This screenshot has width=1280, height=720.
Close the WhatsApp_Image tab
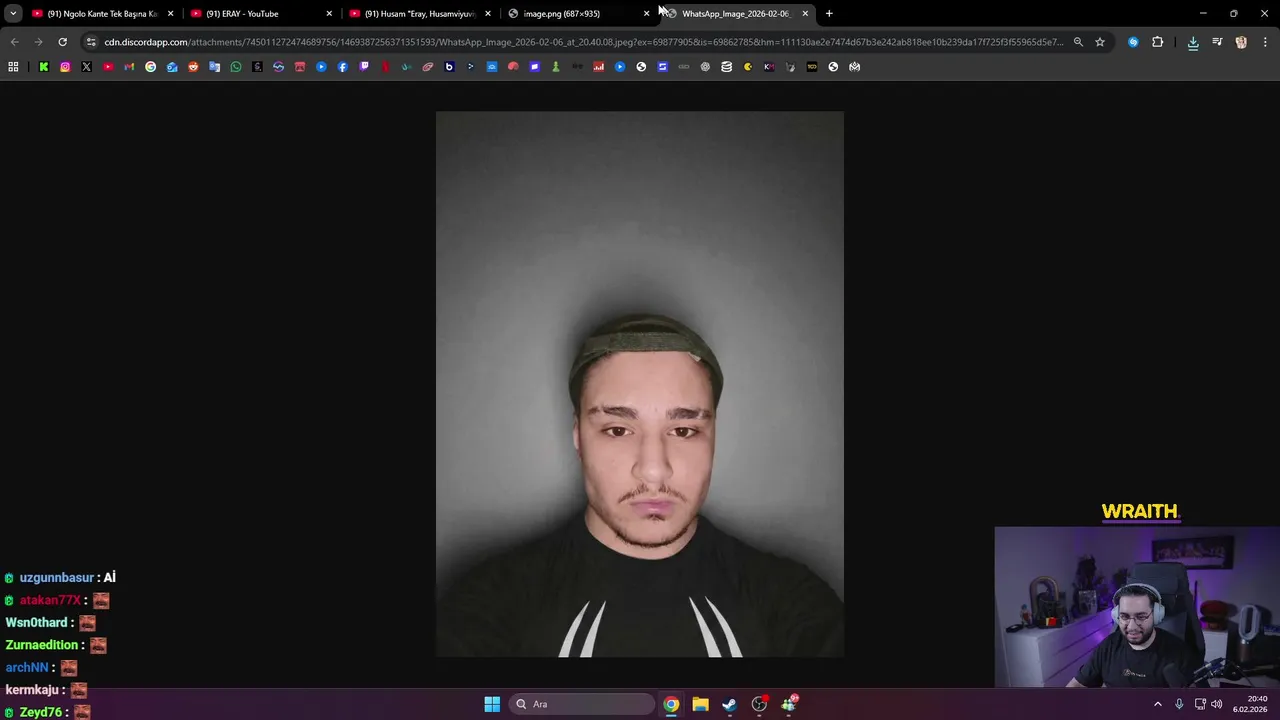click(805, 14)
